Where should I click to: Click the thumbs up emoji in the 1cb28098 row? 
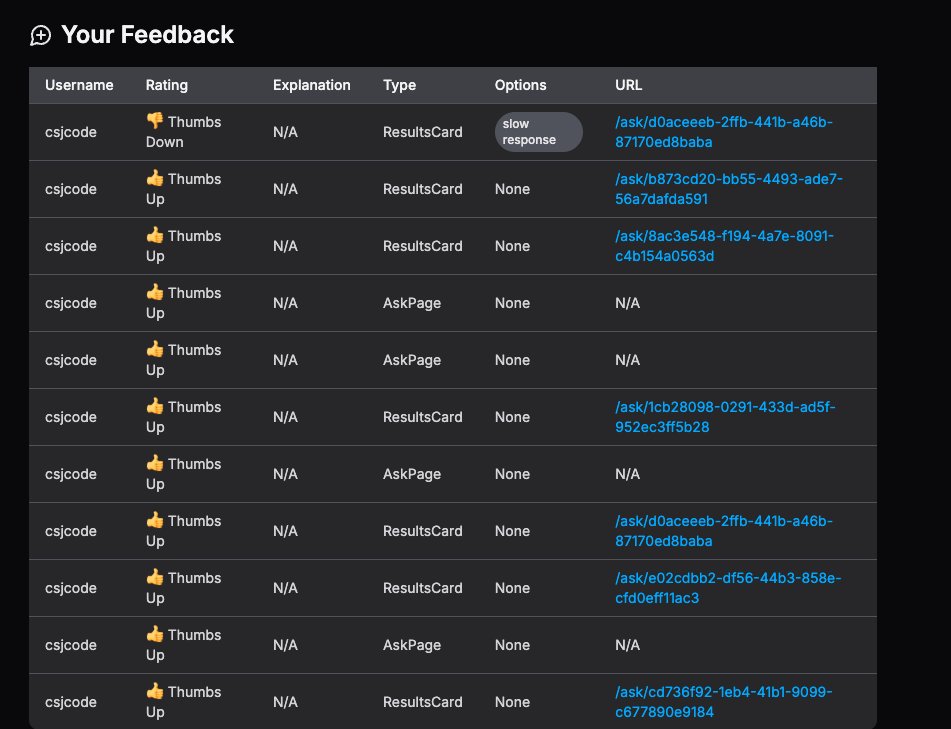click(155, 406)
